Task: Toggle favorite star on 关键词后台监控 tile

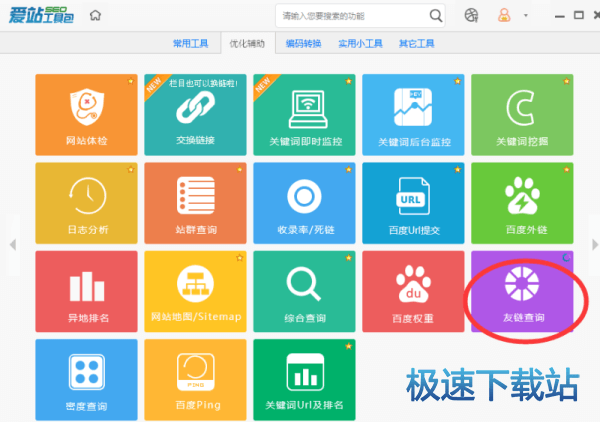Action: point(458,81)
